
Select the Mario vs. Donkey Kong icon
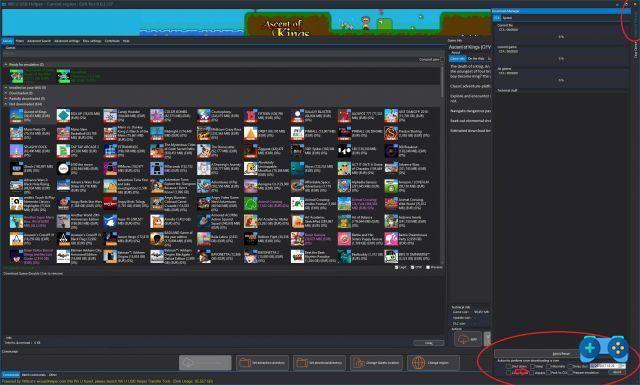pyautogui.click(x=110, y=133)
